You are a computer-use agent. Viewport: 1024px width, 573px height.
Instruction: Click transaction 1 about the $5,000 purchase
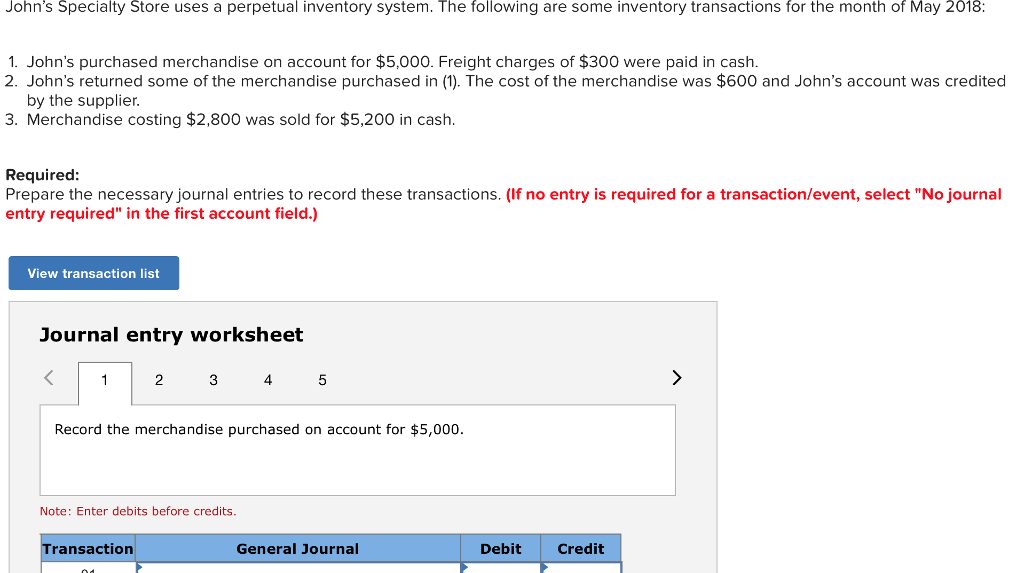(392, 62)
